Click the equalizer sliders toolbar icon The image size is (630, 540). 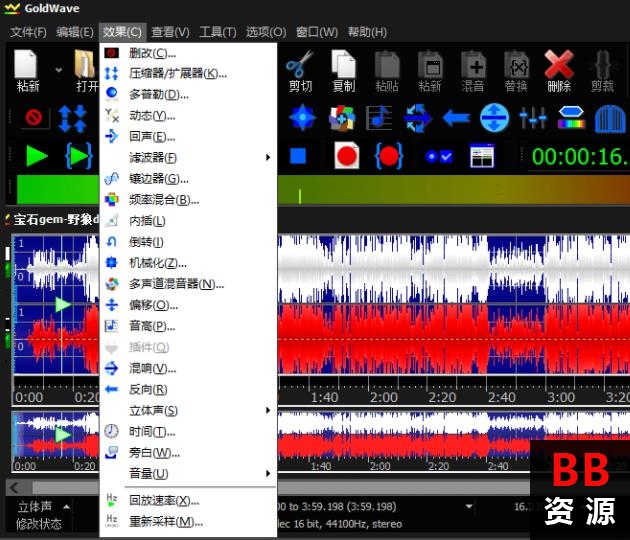533,118
